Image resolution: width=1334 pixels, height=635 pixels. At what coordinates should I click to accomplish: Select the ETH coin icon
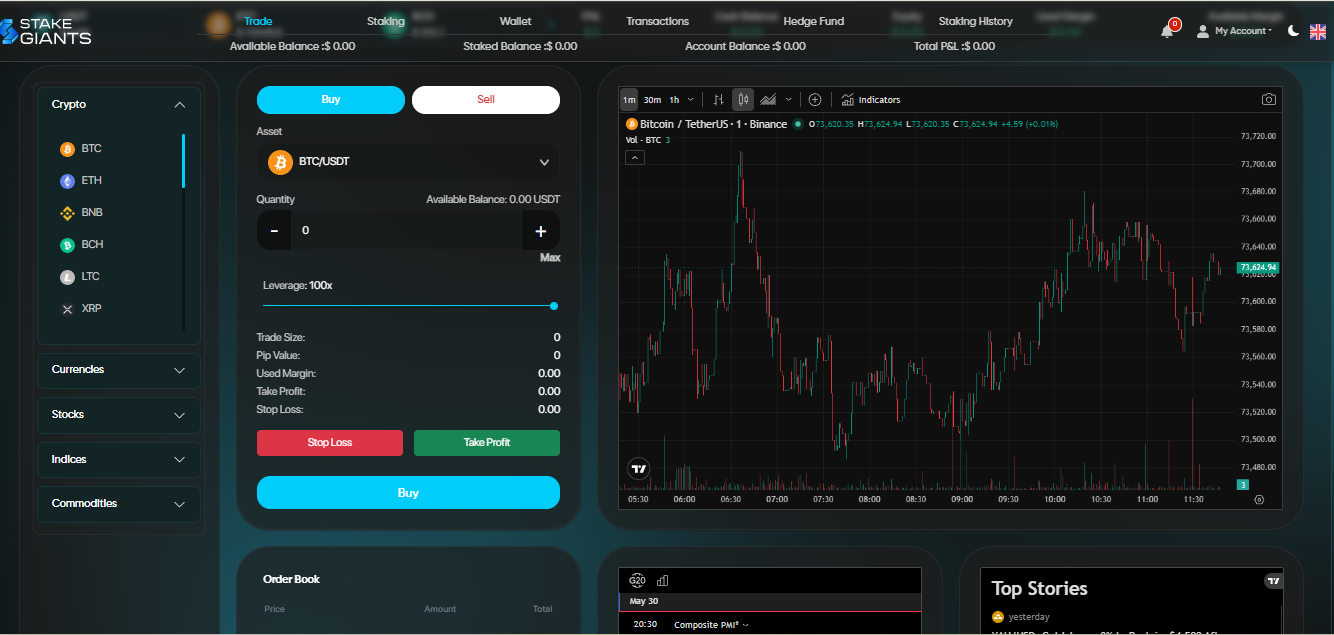[x=68, y=181]
